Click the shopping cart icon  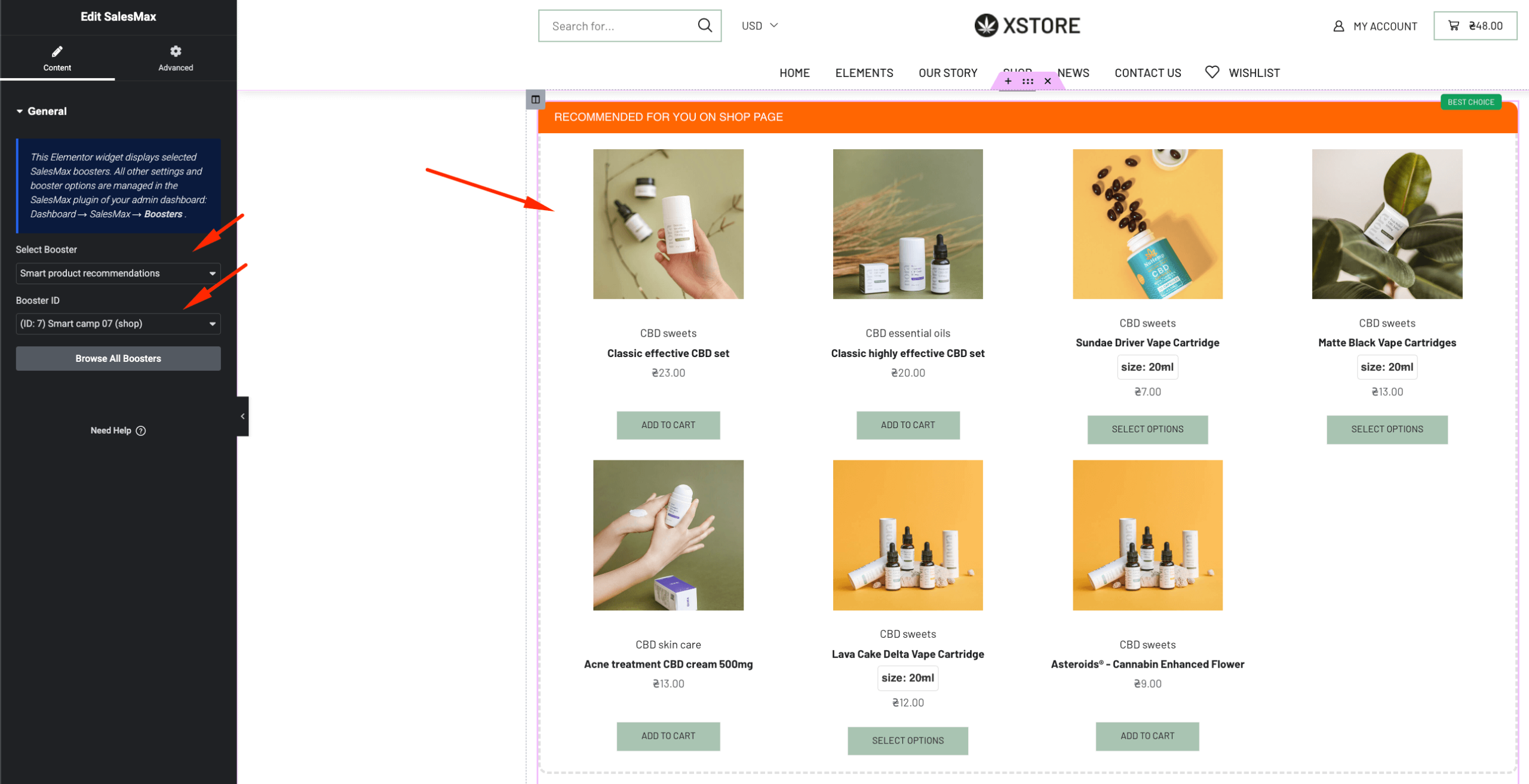click(1454, 26)
